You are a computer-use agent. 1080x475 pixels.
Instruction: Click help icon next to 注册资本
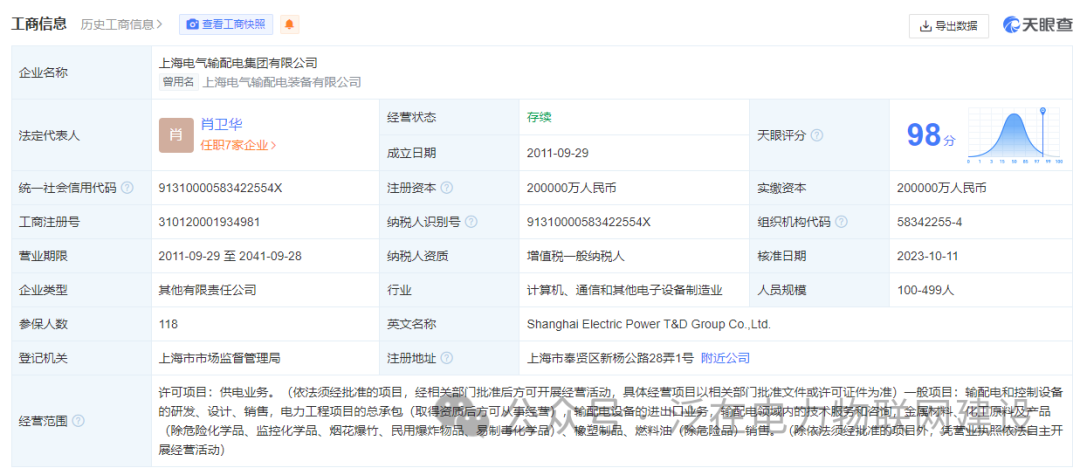(x=446, y=187)
